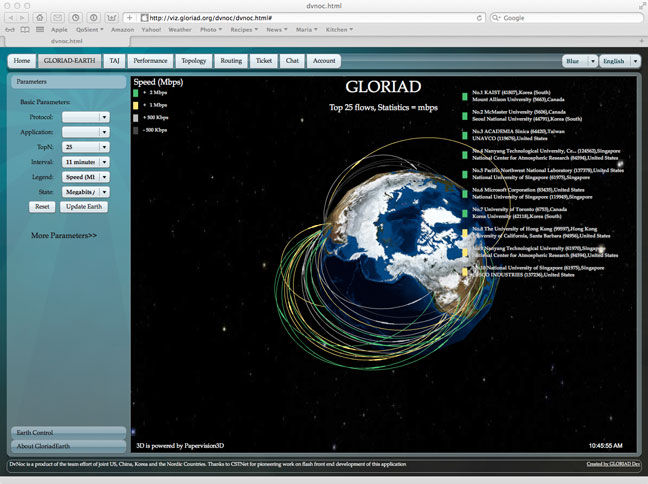Expand the More Parameters section
The image size is (648, 484).
click(64, 236)
